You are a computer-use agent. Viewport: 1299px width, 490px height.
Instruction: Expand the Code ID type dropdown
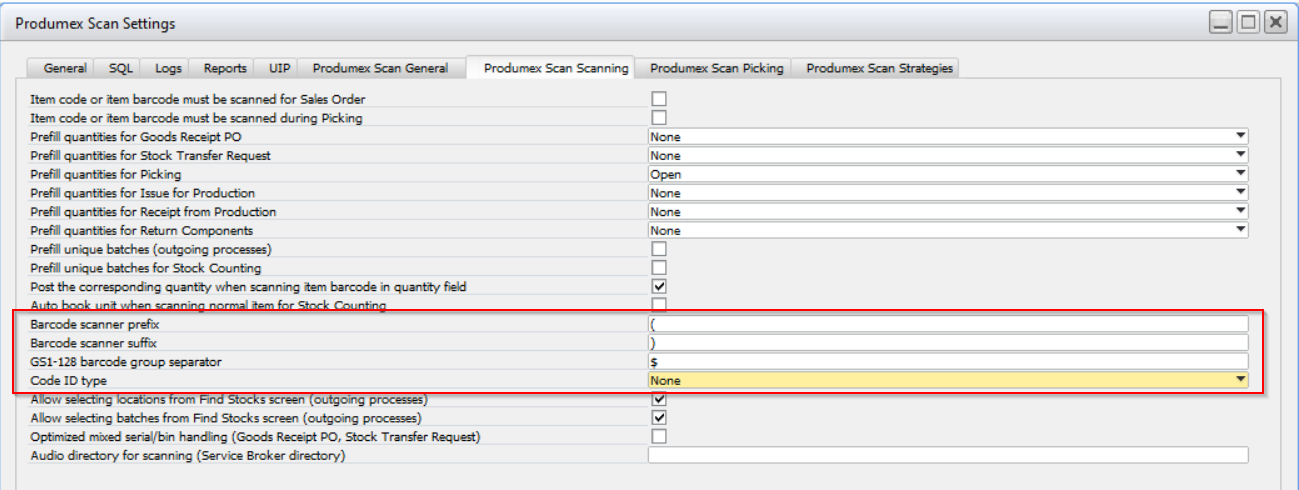pyautogui.click(x=1240, y=380)
